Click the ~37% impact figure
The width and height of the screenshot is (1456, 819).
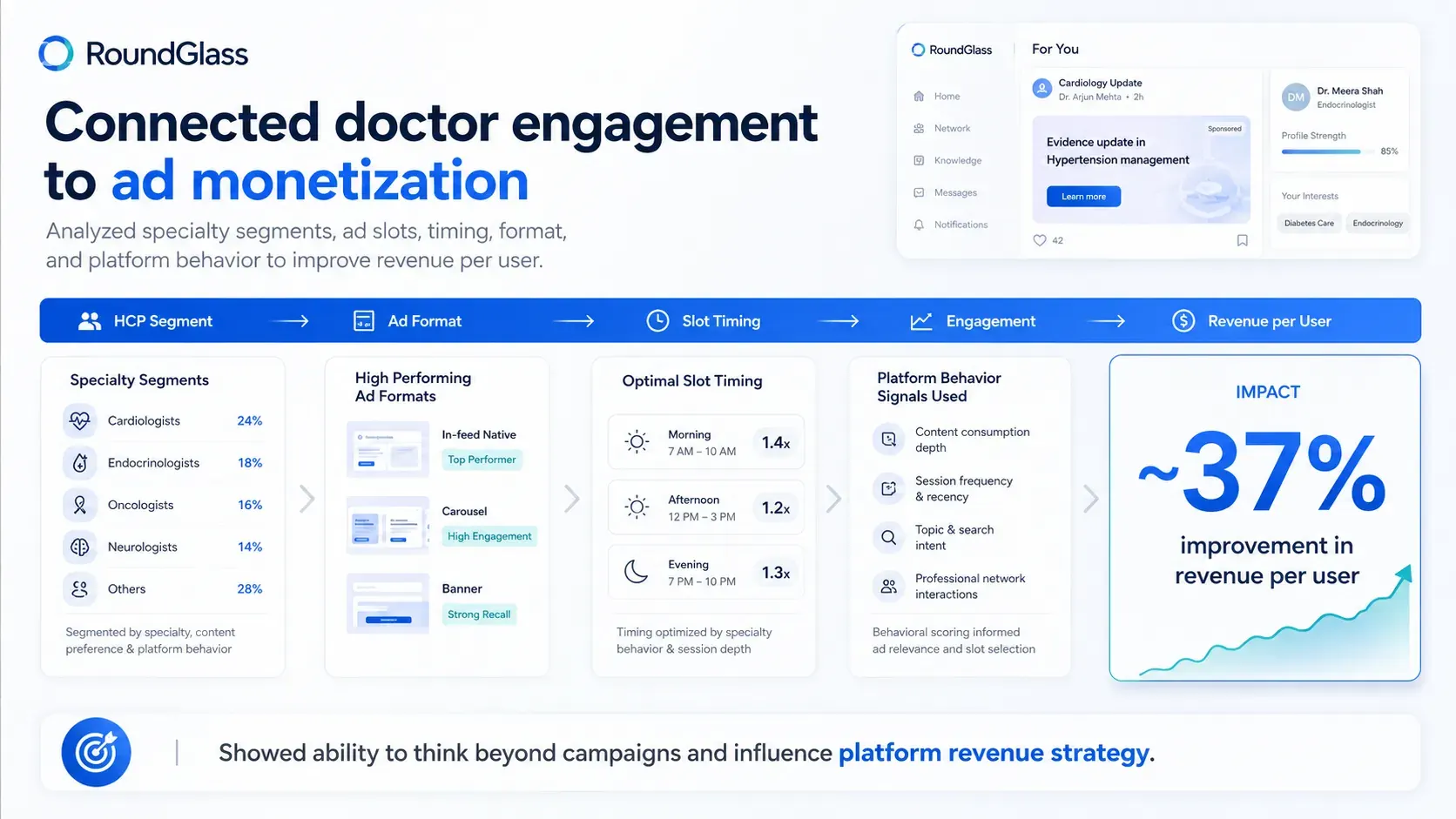pyautogui.click(x=1262, y=473)
